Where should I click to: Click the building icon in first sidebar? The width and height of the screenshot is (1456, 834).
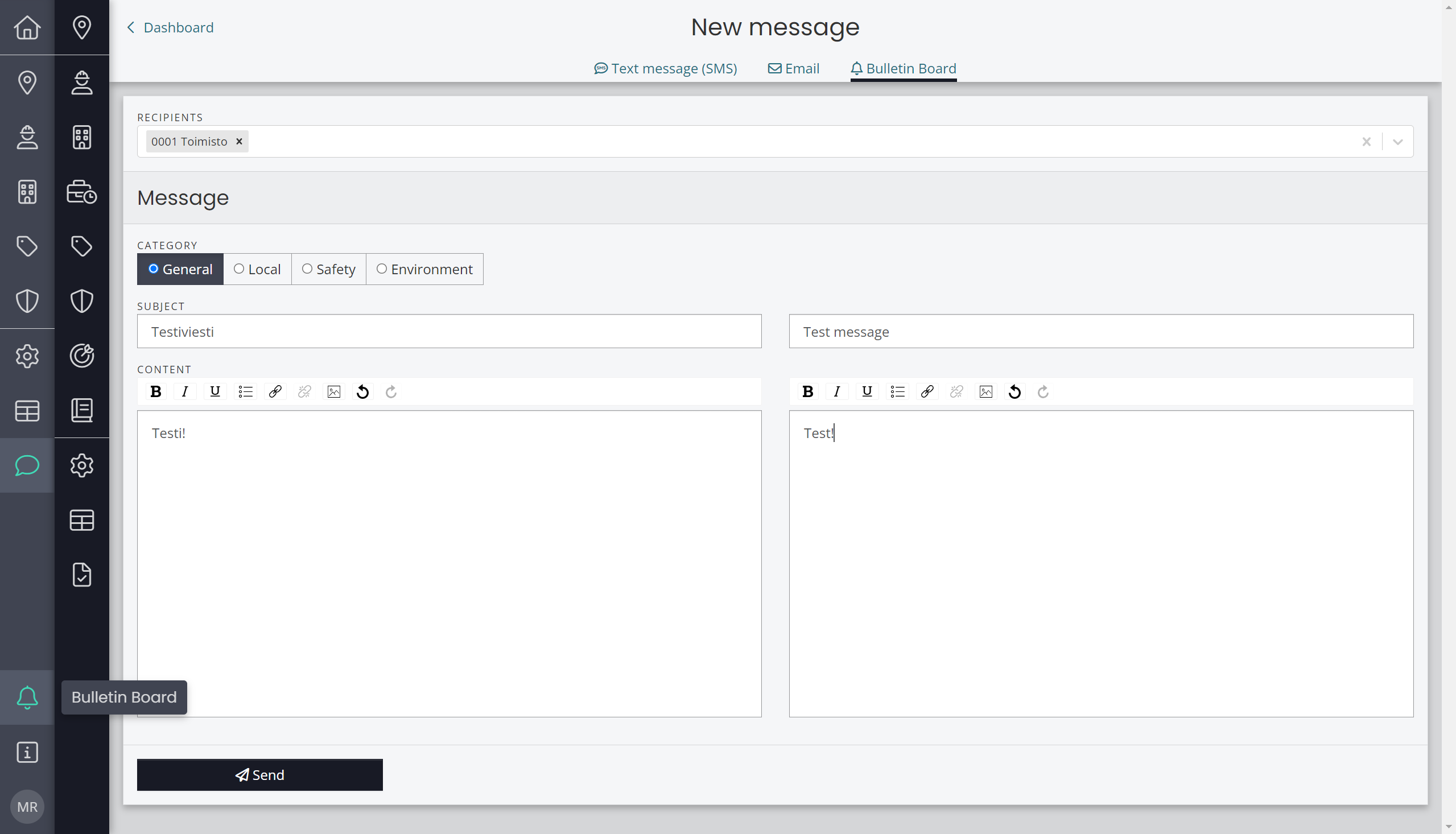pyautogui.click(x=27, y=191)
